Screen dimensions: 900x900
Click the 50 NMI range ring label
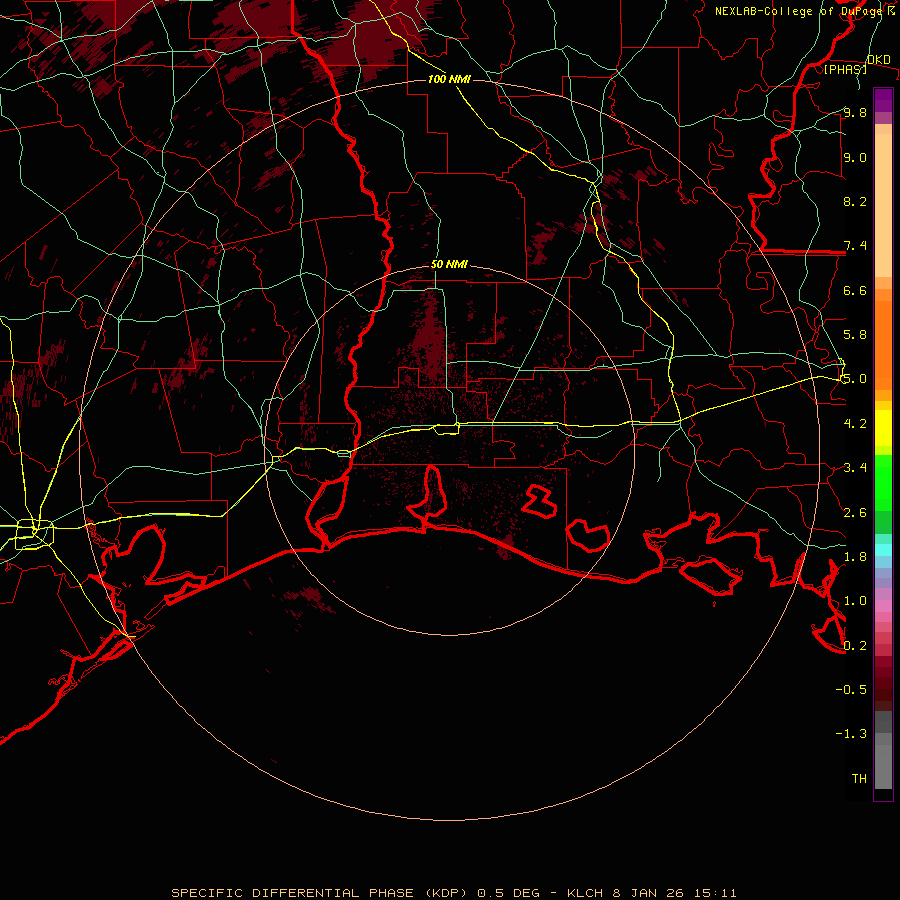[x=449, y=265]
